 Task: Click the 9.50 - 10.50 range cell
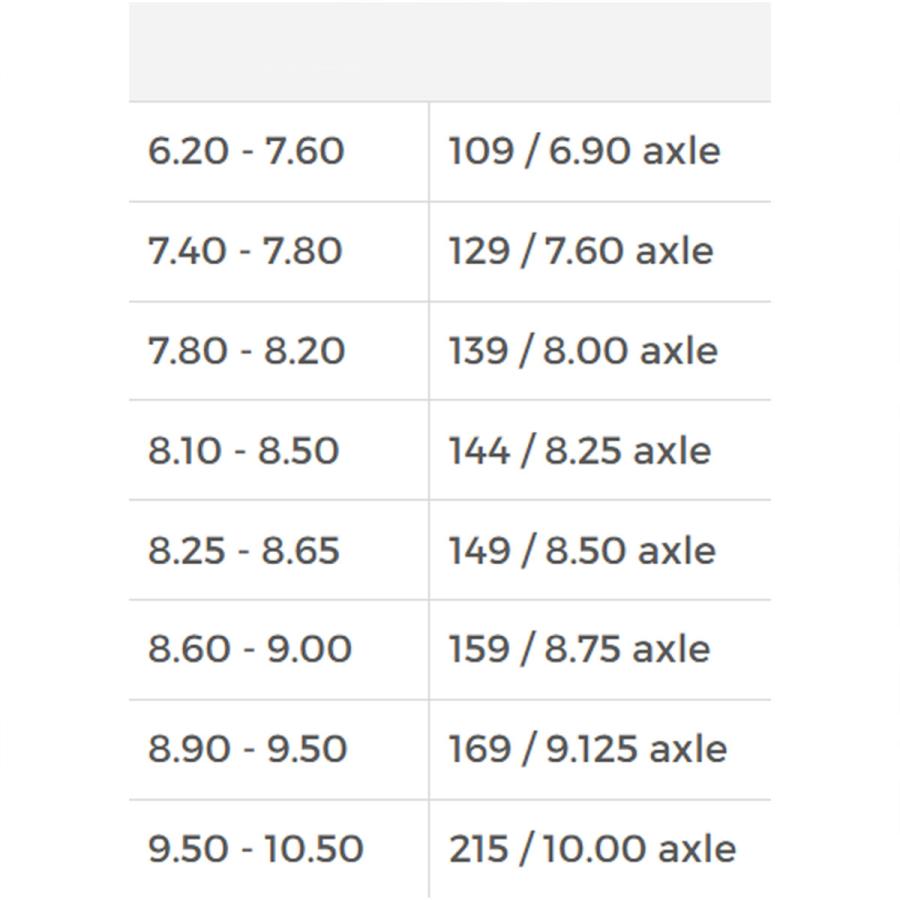[x=256, y=849]
